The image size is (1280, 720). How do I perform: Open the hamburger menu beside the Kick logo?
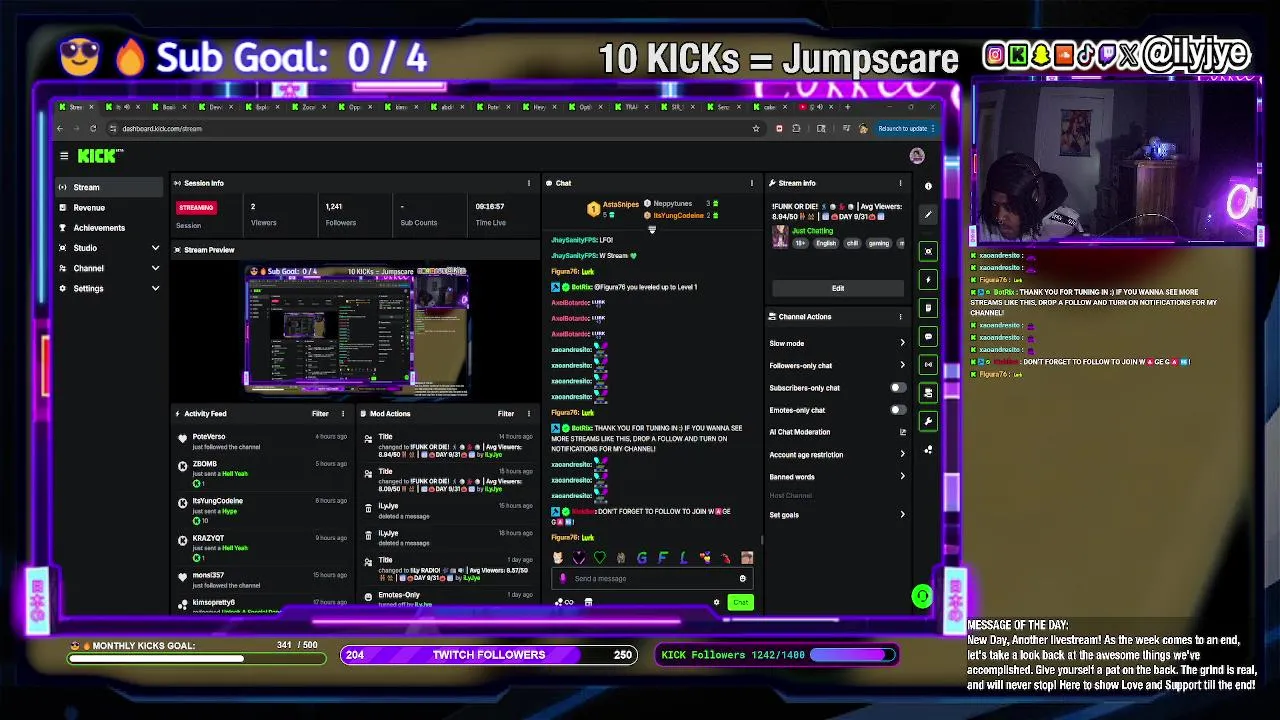click(x=64, y=156)
